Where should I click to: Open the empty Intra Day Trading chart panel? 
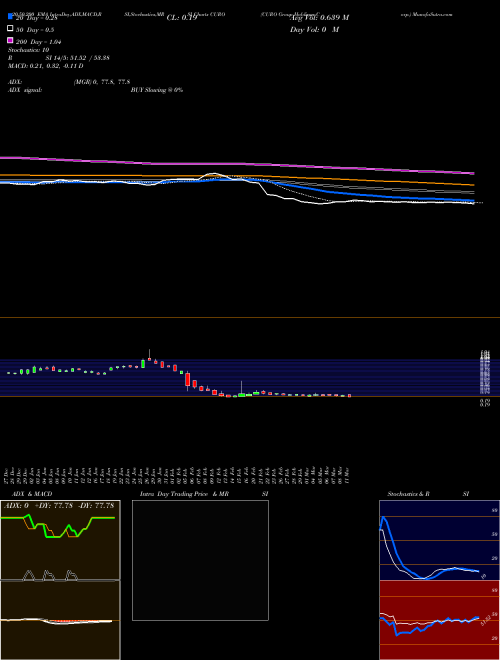pos(200,560)
